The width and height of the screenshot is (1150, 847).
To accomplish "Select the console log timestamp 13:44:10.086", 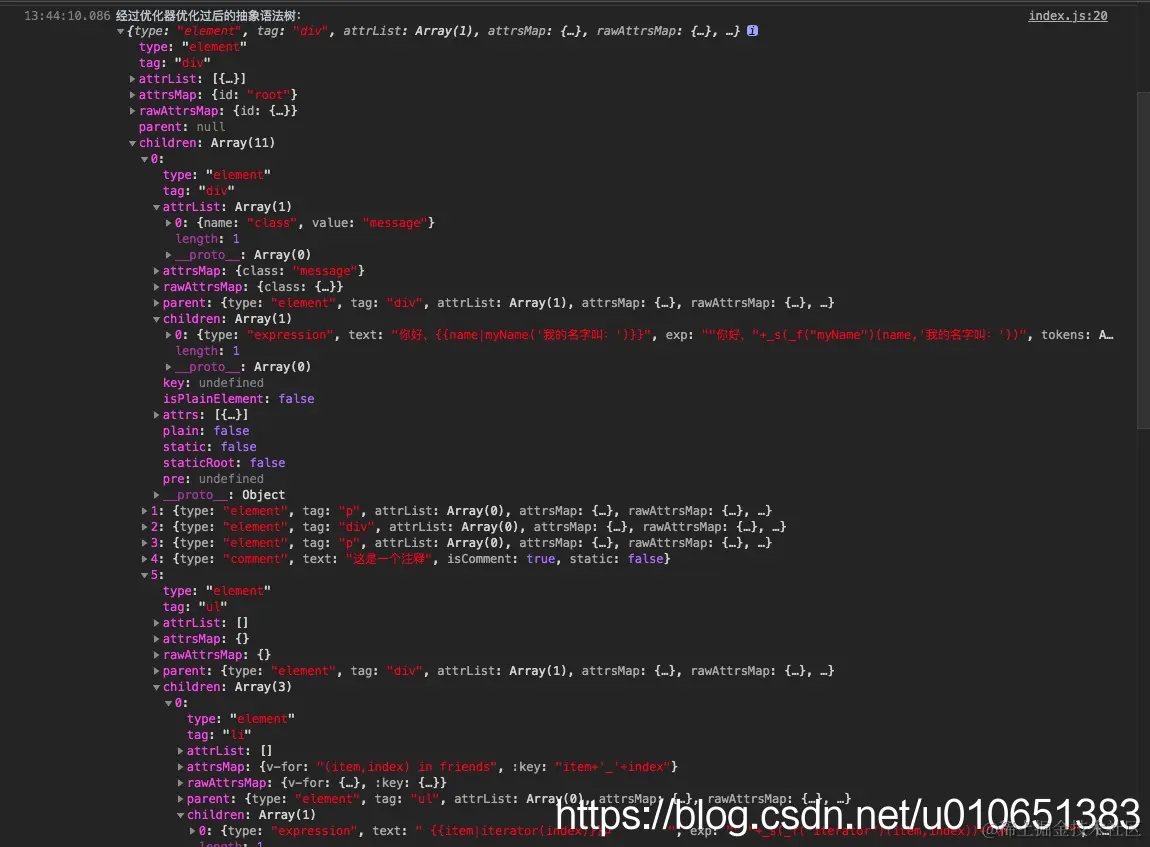I will click(67, 15).
